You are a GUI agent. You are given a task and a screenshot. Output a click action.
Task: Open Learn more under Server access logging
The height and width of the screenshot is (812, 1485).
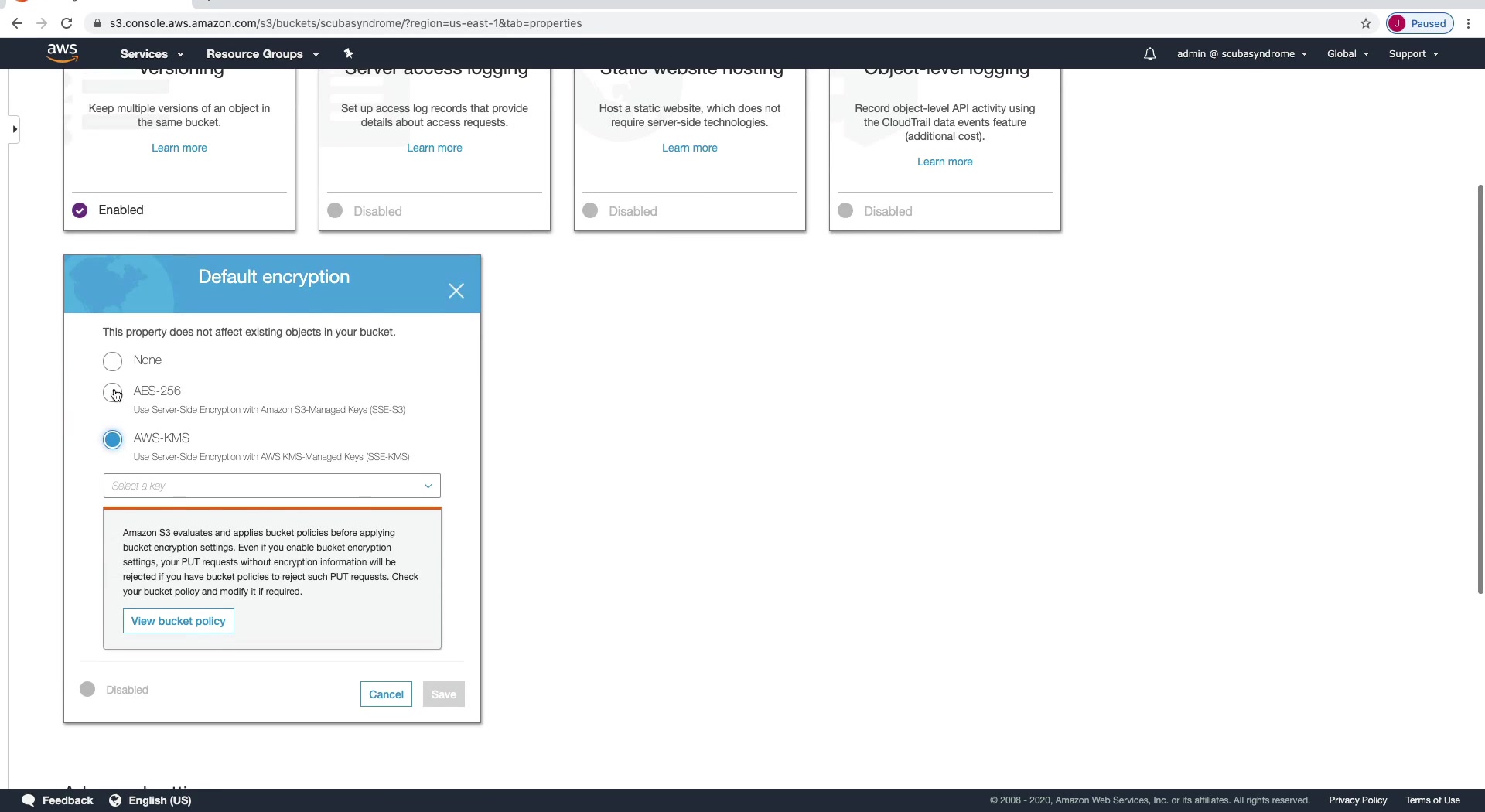(x=435, y=148)
